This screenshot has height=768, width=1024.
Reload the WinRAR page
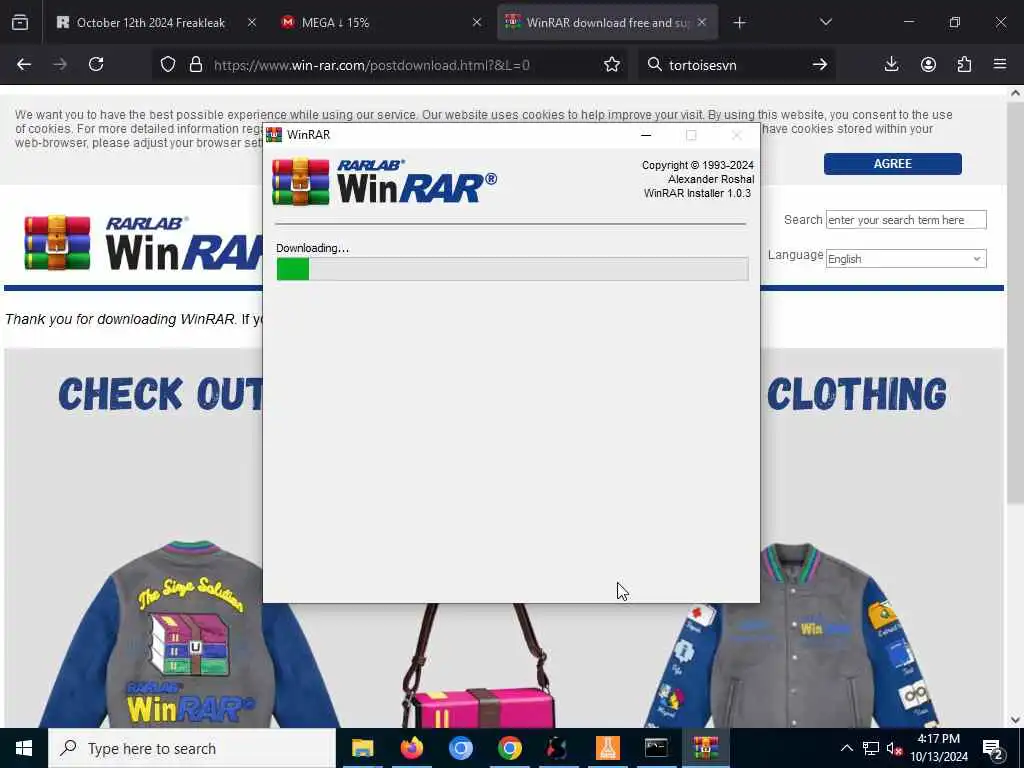pos(96,64)
